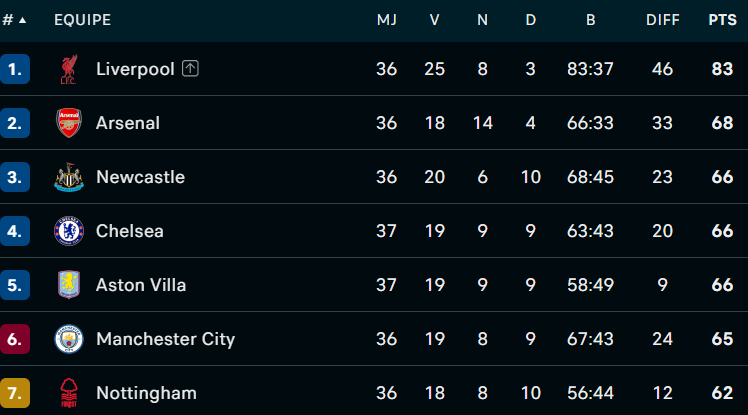This screenshot has width=748, height=415.
Task: Open the Manchester City team link
Action: (x=165, y=339)
